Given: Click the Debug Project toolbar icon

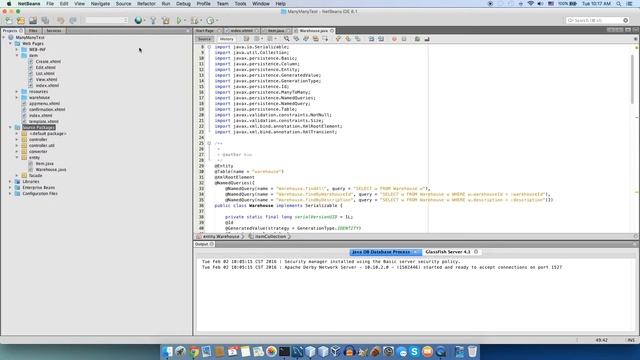Looking at the screenshot, I should (x=194, y=20).
